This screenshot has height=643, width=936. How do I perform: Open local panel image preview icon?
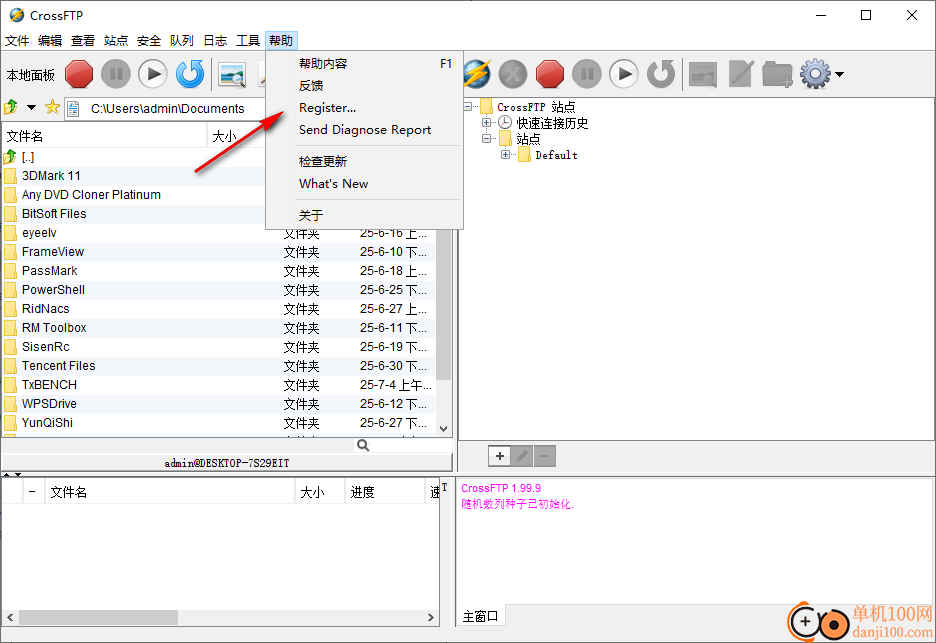[232, 75]
